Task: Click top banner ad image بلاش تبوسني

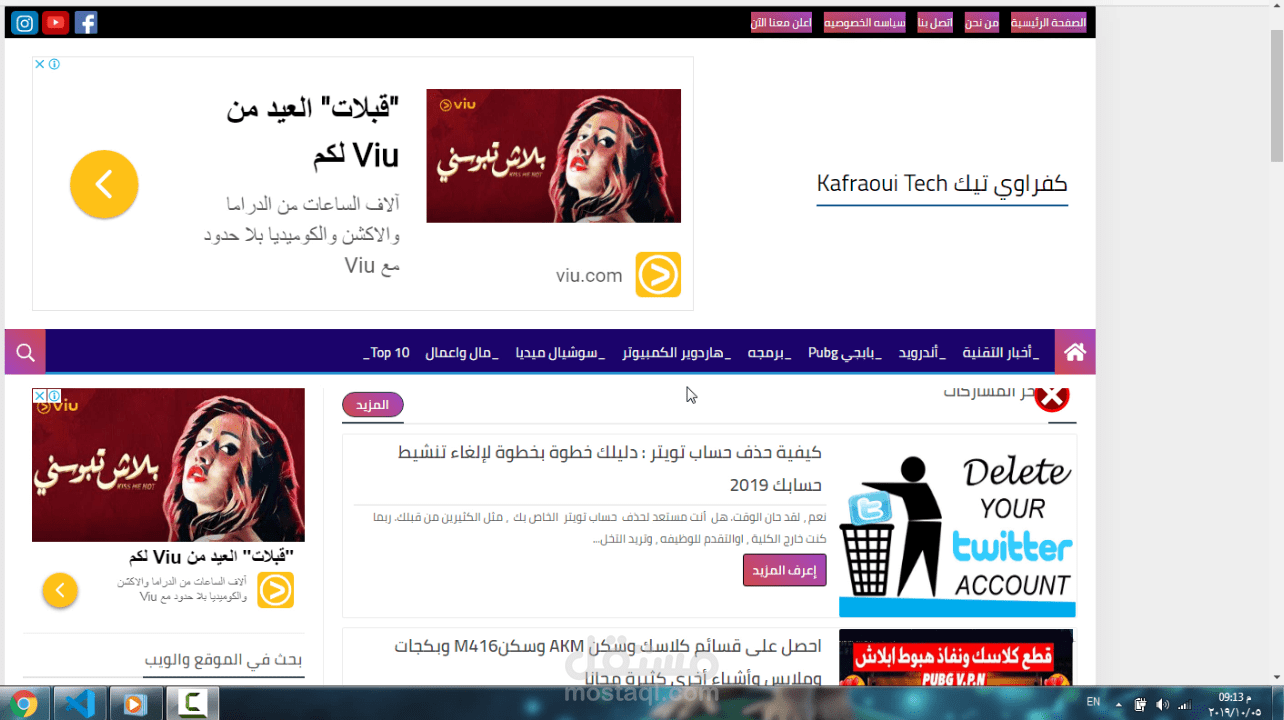Action: [x=554, y=156]
